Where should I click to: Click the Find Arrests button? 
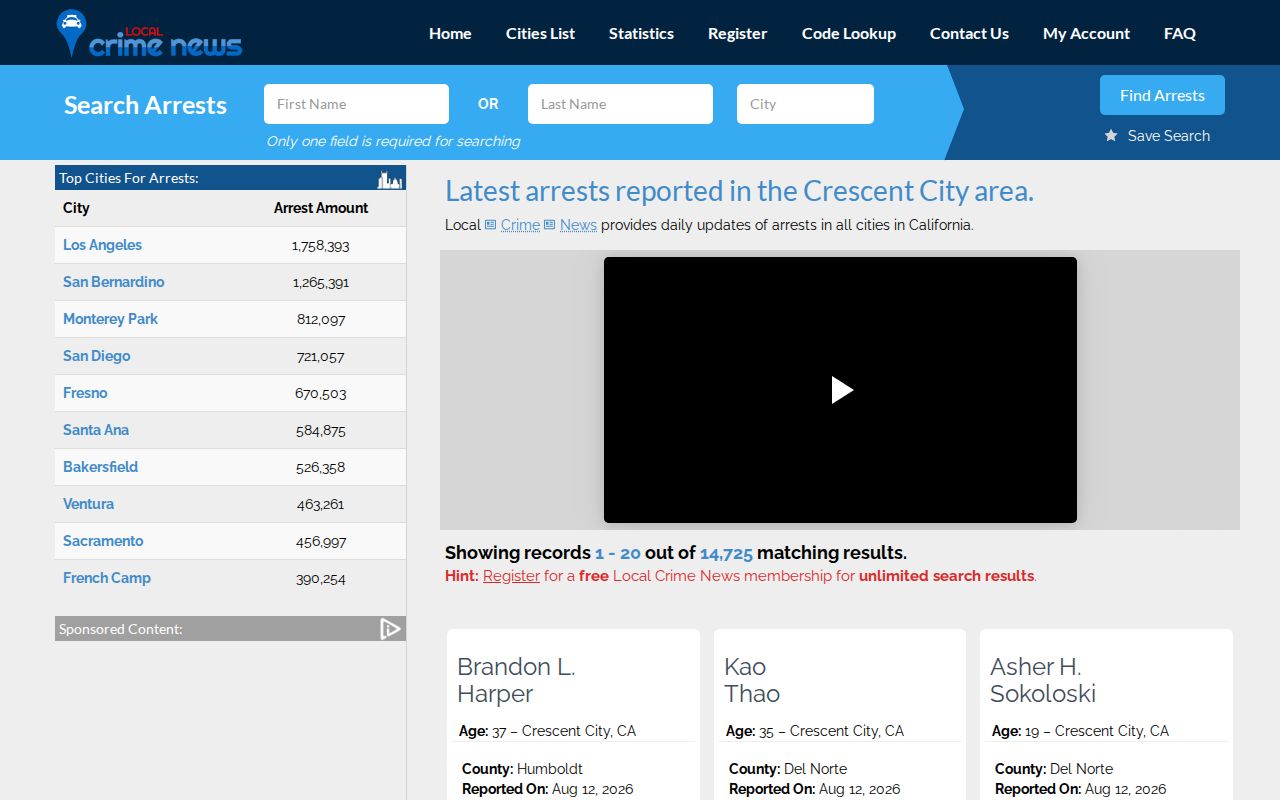point(1162,95)
